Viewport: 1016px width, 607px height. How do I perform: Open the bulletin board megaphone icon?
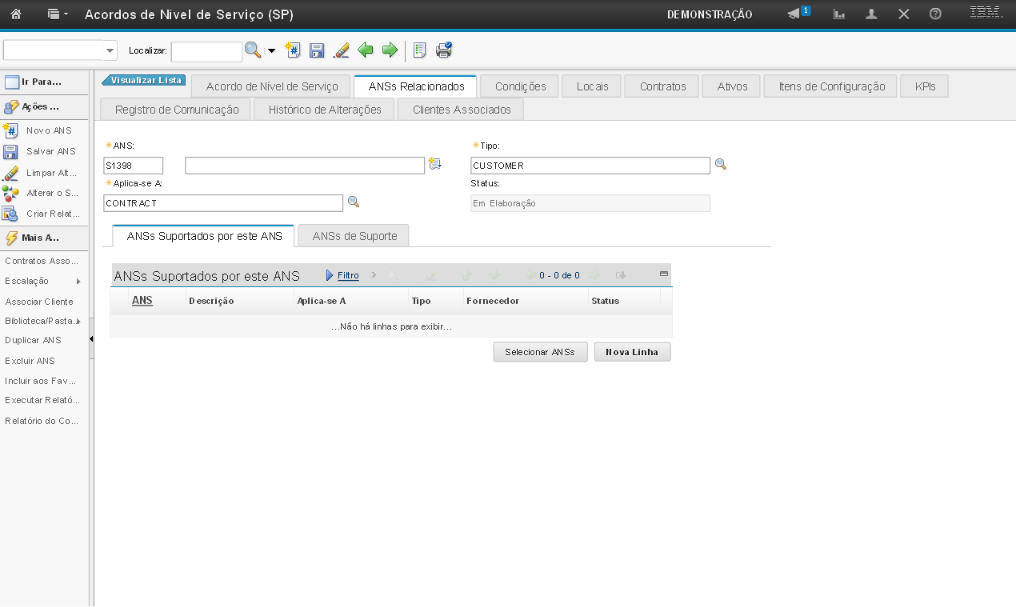tap(798, 14)
